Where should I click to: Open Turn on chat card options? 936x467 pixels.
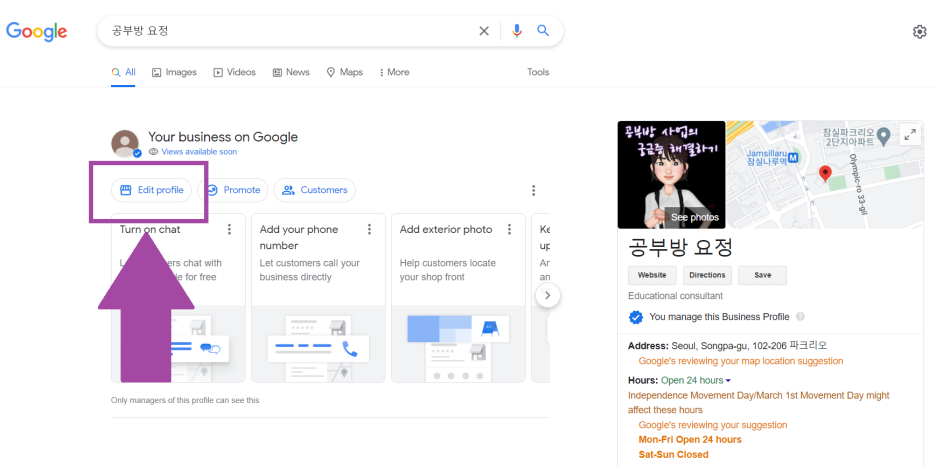click(x=229, y=229)
